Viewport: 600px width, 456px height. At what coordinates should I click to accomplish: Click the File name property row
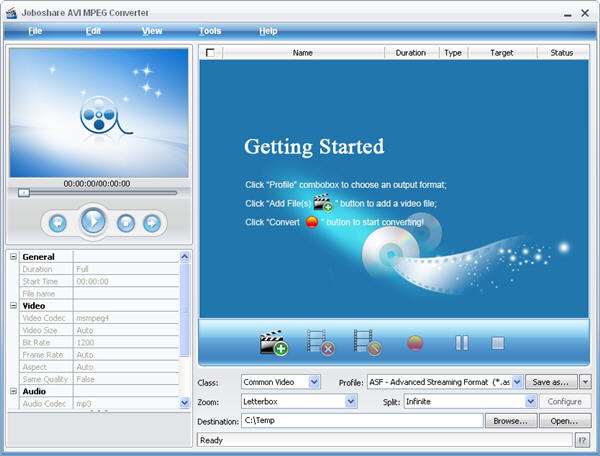pyautogui.click(x=99, y=293)
